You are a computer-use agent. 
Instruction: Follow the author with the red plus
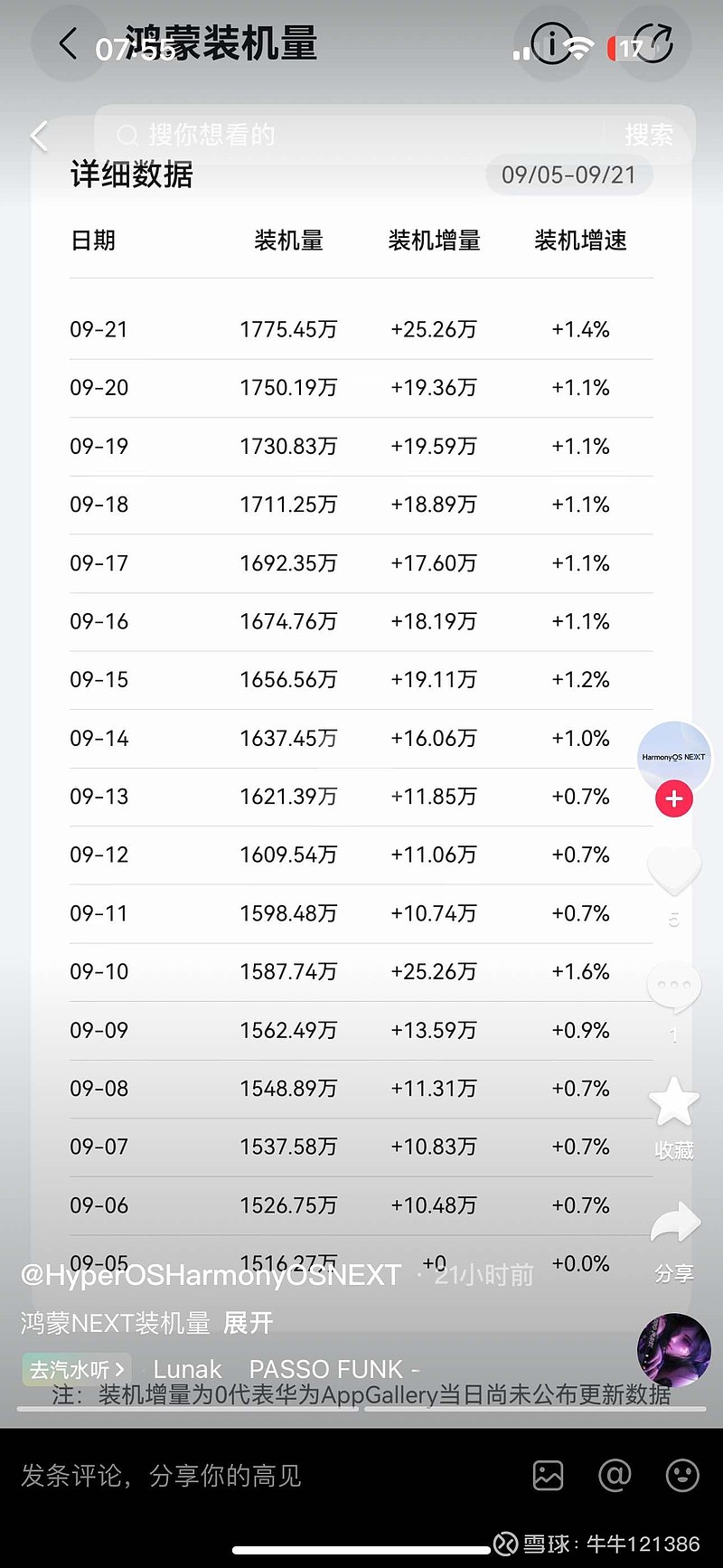click(x=674, y=799)
